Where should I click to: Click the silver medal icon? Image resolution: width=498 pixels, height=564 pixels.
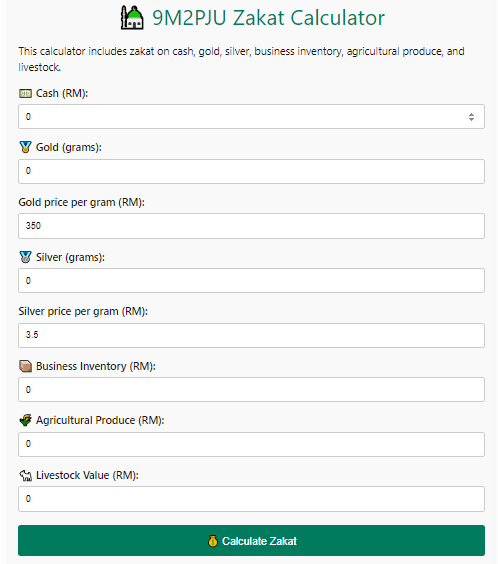coord(25,257)
